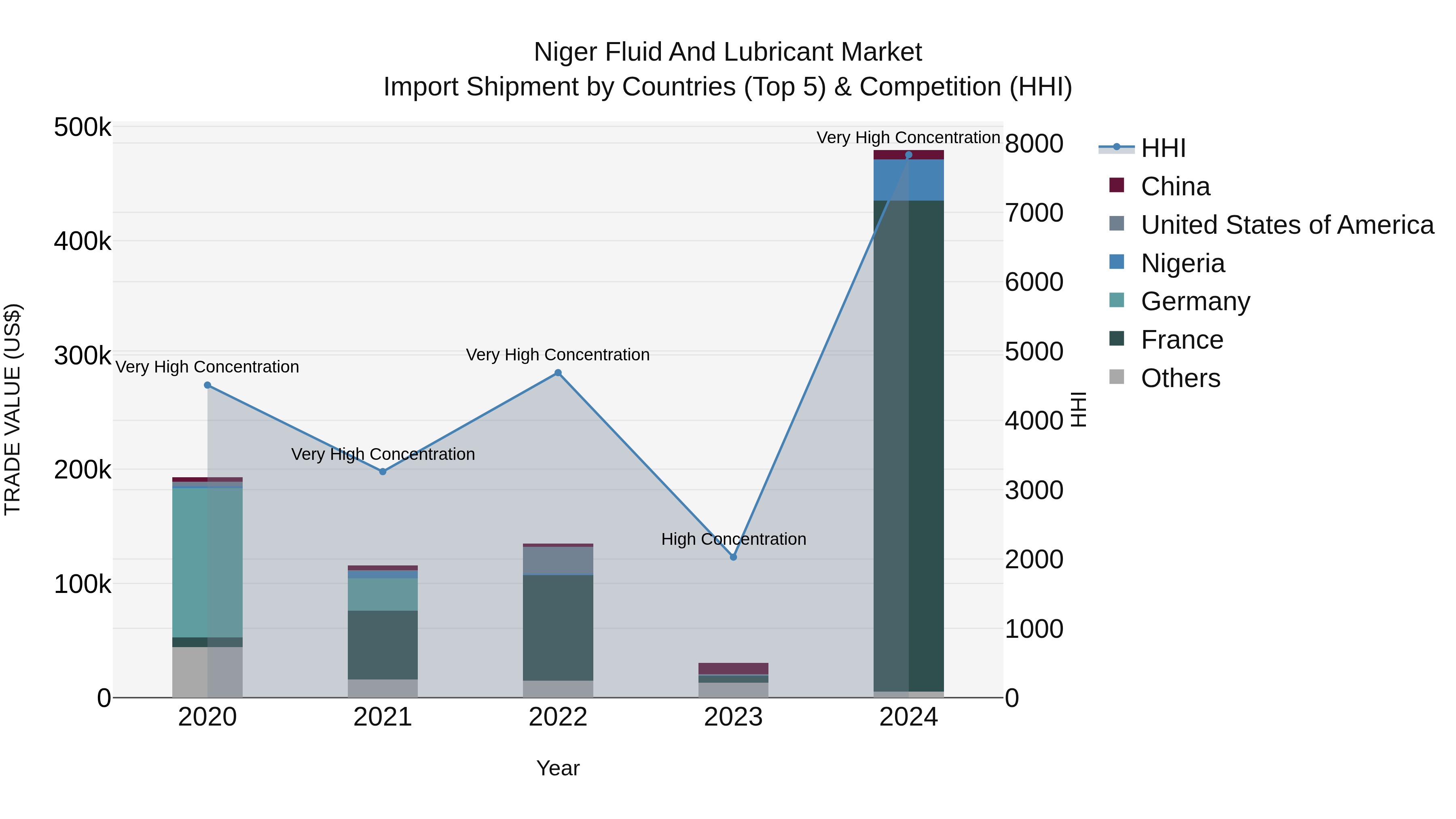Click the 300k trade value tick label
The image size is (1456, 819).
pyautogui.click(x=83, y=356)
